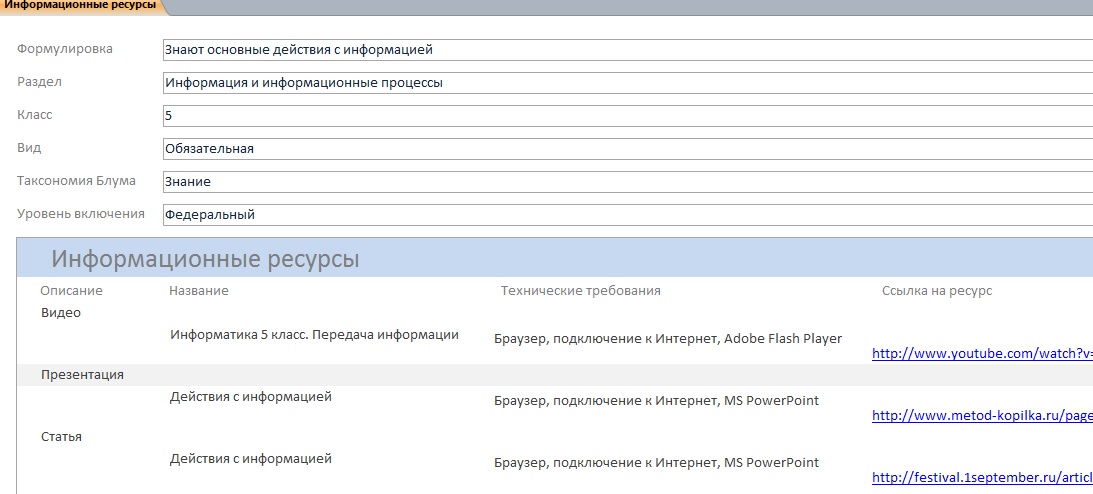This screenshot has width=1093, height=494.
Task: Click the Класс field containing 5
Action: (x=627, y=116)
